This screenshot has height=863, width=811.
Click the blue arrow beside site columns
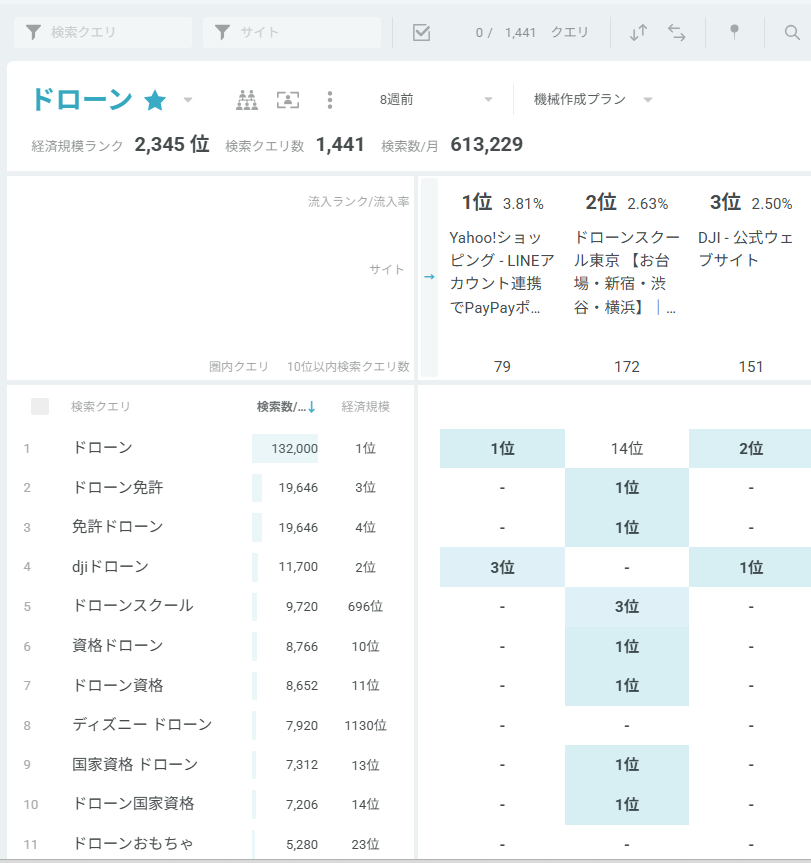pyautogui.click(x=429, y=277)
